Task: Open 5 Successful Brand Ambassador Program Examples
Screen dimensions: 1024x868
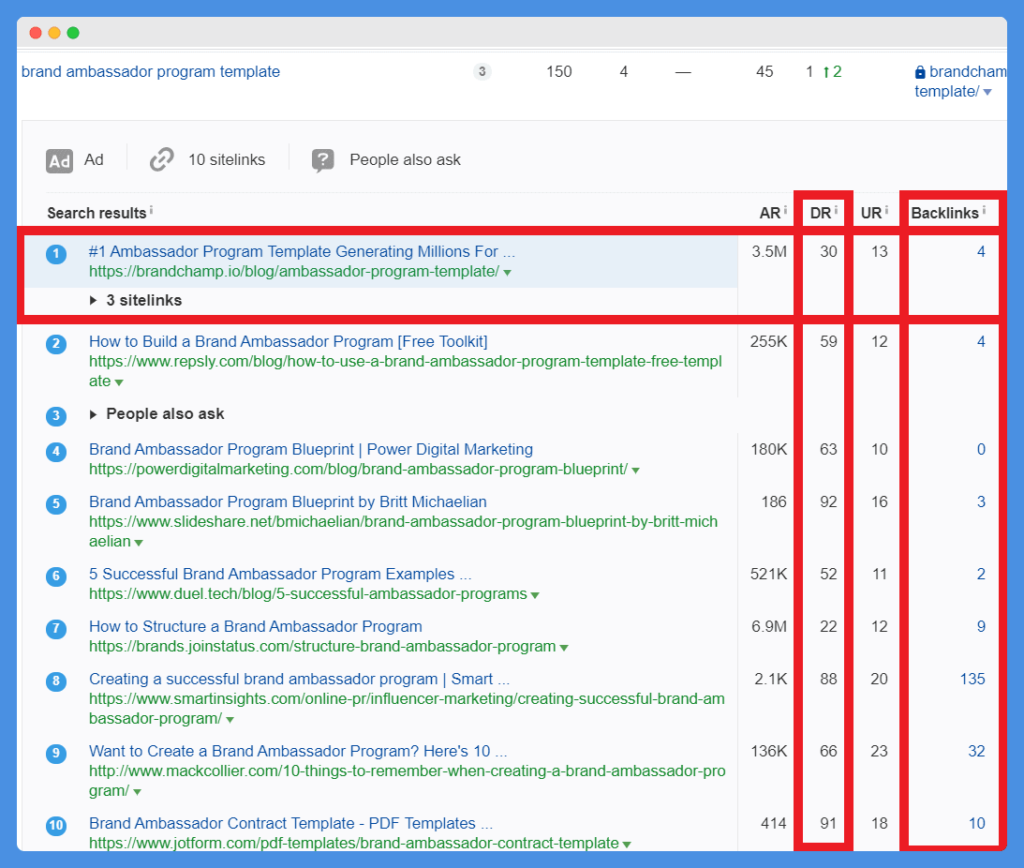Action: point(280,574)
